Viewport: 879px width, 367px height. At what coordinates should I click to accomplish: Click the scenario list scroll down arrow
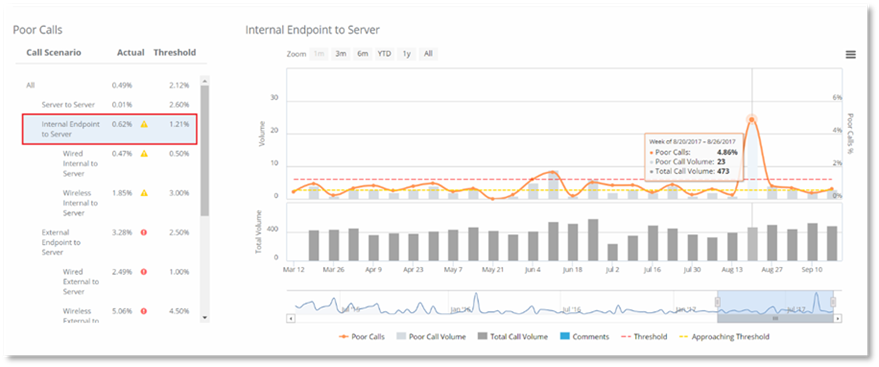(x=204, y=318)
